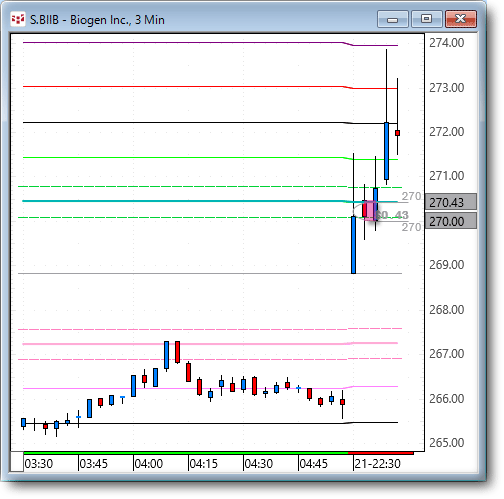504x499 pixels.
Task: Select the 274.00 price axis label
Action: pyautogui.click(x=446, y=43)
